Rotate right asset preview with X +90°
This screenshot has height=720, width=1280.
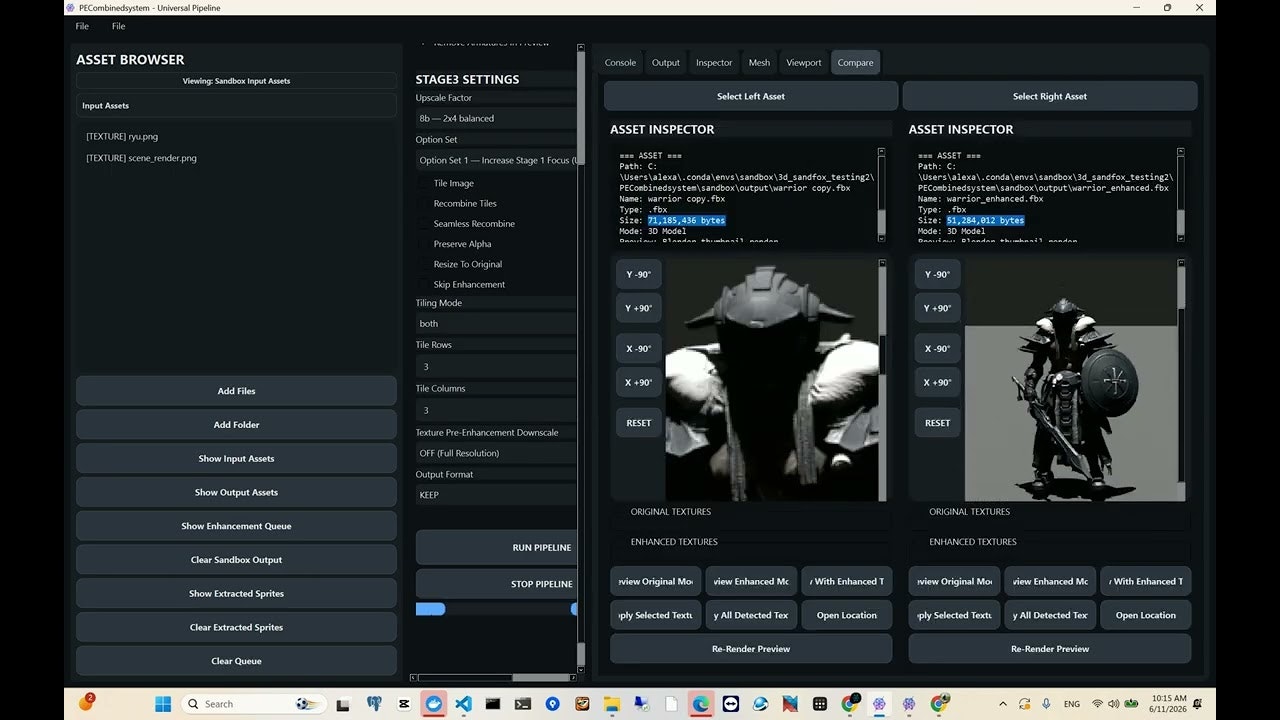tap(937, 383)
